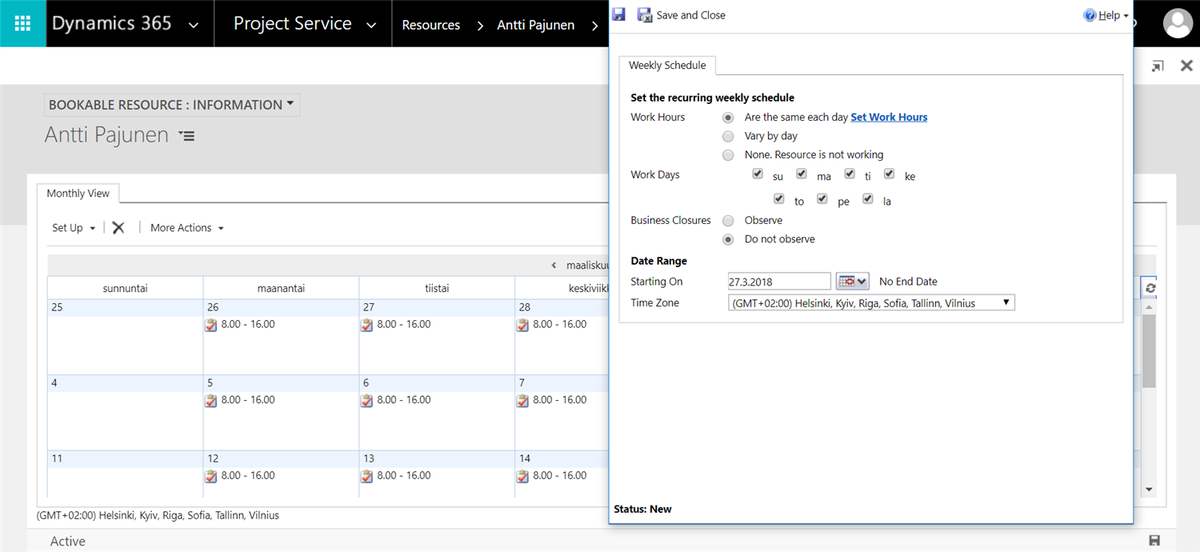Select the Monthly View tab

(79, 193)
